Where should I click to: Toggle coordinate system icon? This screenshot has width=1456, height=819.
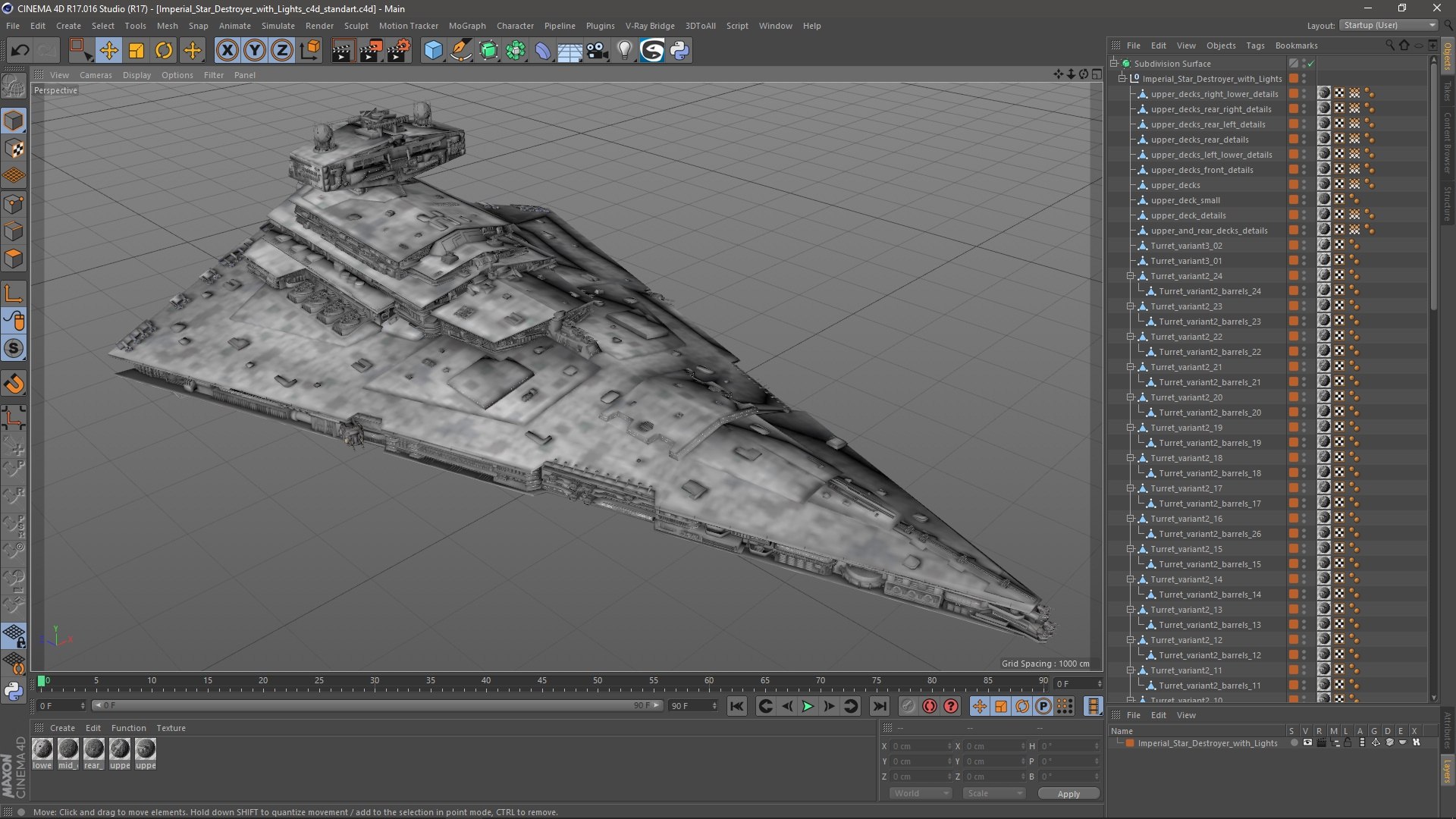(x=310, y=51)
